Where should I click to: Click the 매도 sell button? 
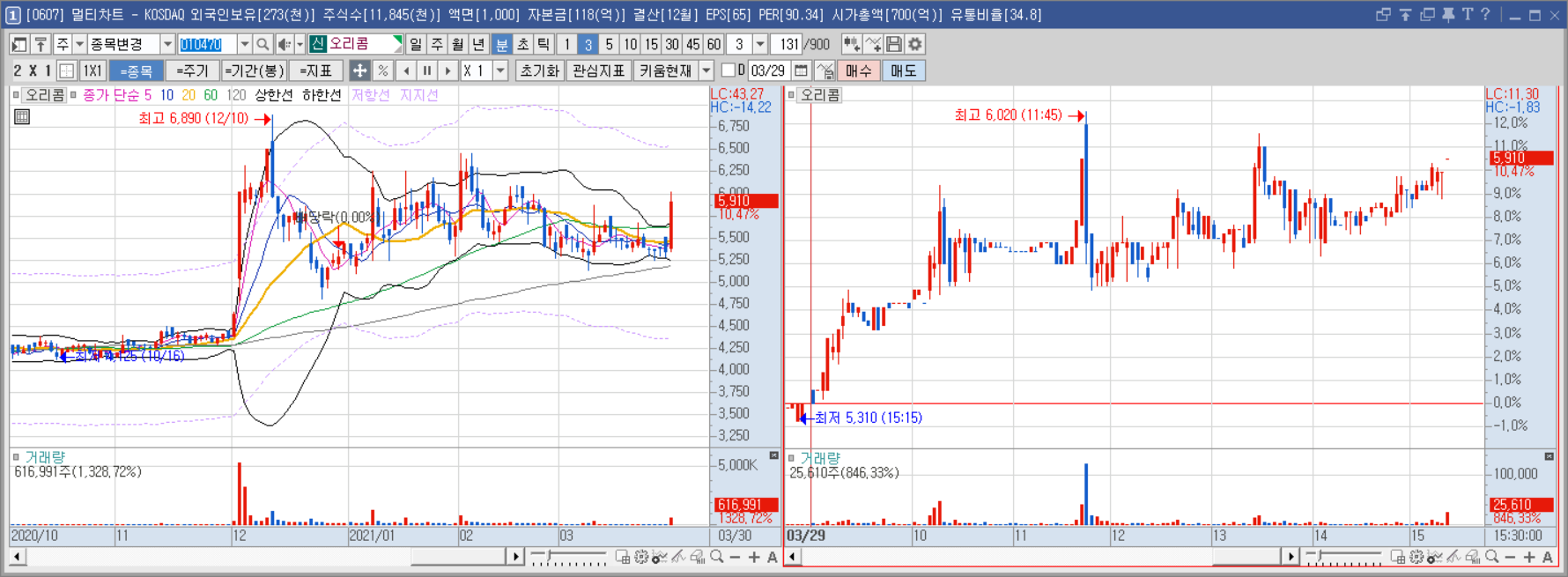pyautogui.click(x=903, y=70)
